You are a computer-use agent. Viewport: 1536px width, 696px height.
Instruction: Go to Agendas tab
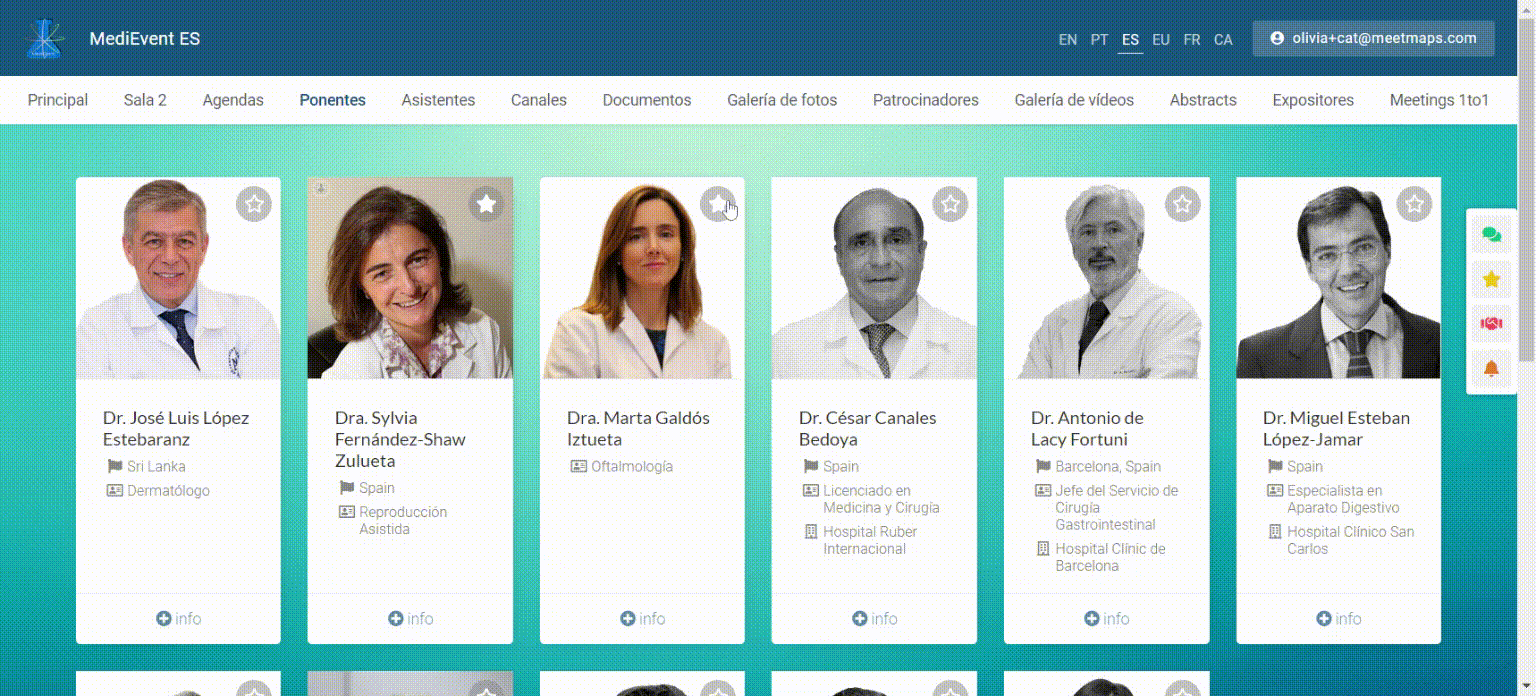233,100
